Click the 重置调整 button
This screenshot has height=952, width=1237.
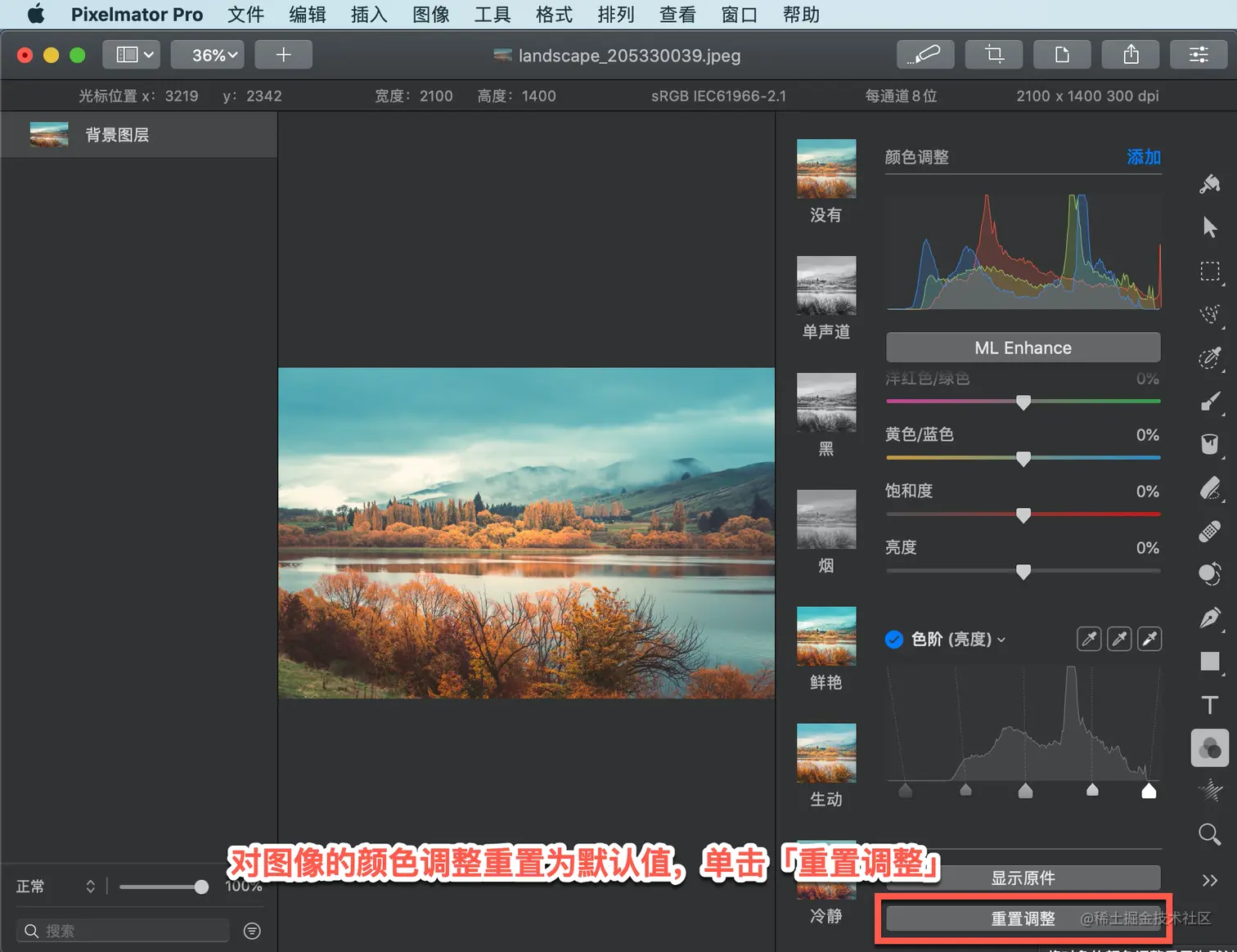pyautogui.click(x=1023, y=918)
